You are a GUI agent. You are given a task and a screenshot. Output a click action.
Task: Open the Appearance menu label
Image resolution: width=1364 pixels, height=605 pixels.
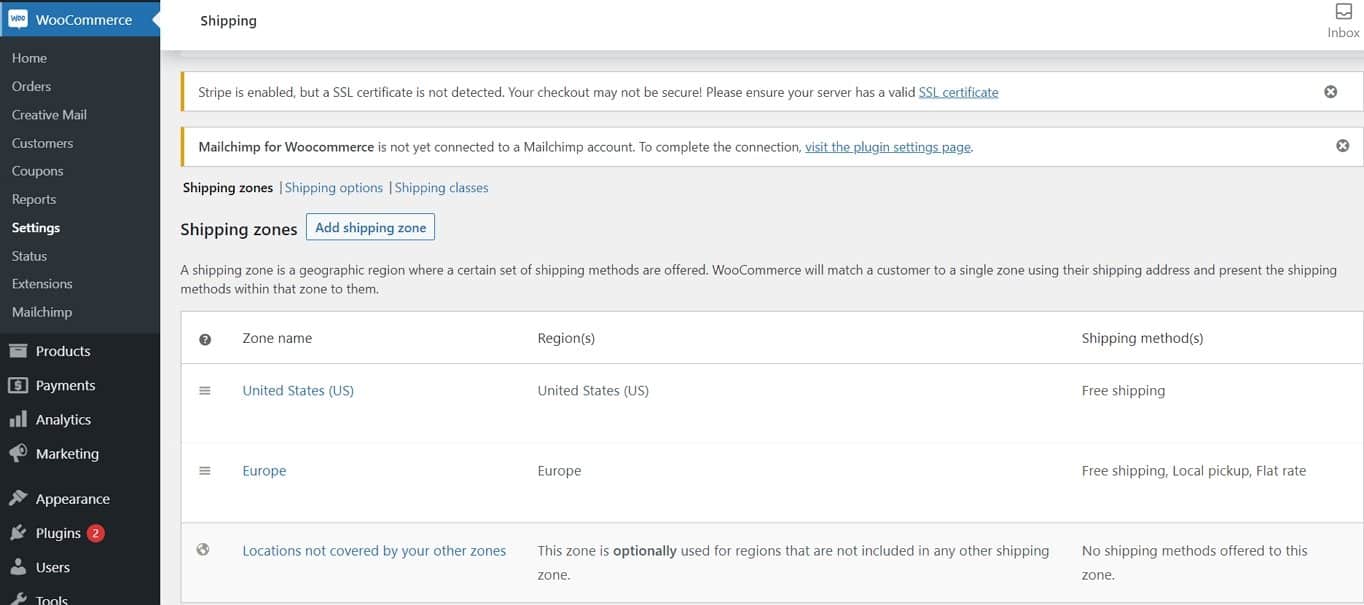pos(72,499)
